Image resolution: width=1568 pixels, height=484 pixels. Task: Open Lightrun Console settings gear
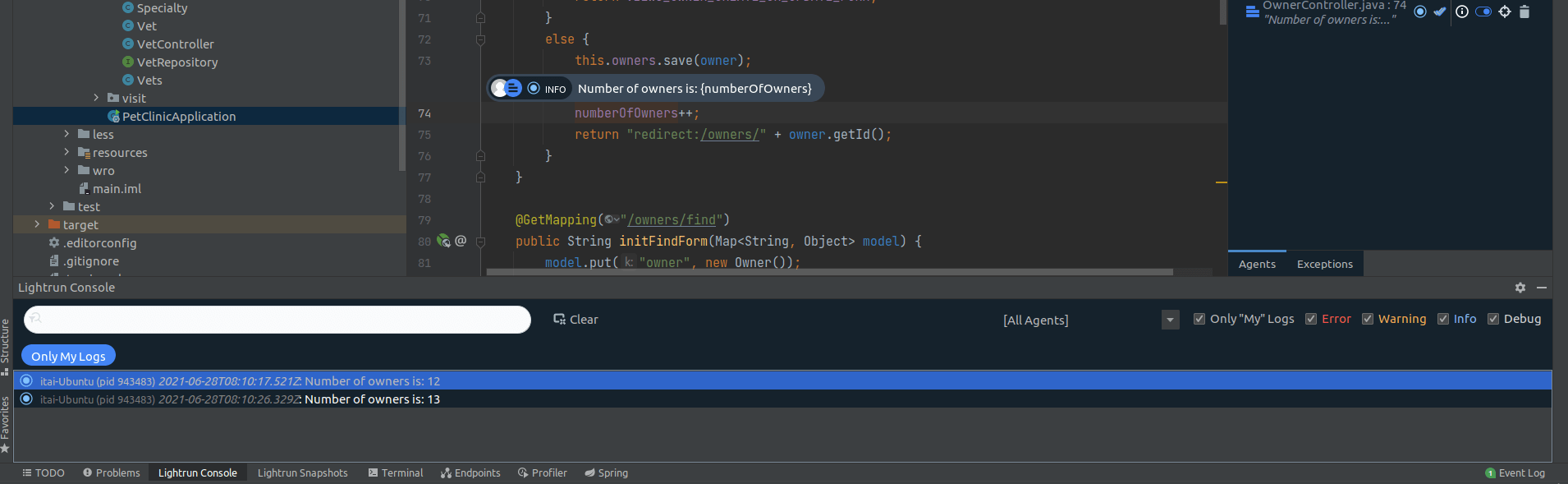point(1520,288)
